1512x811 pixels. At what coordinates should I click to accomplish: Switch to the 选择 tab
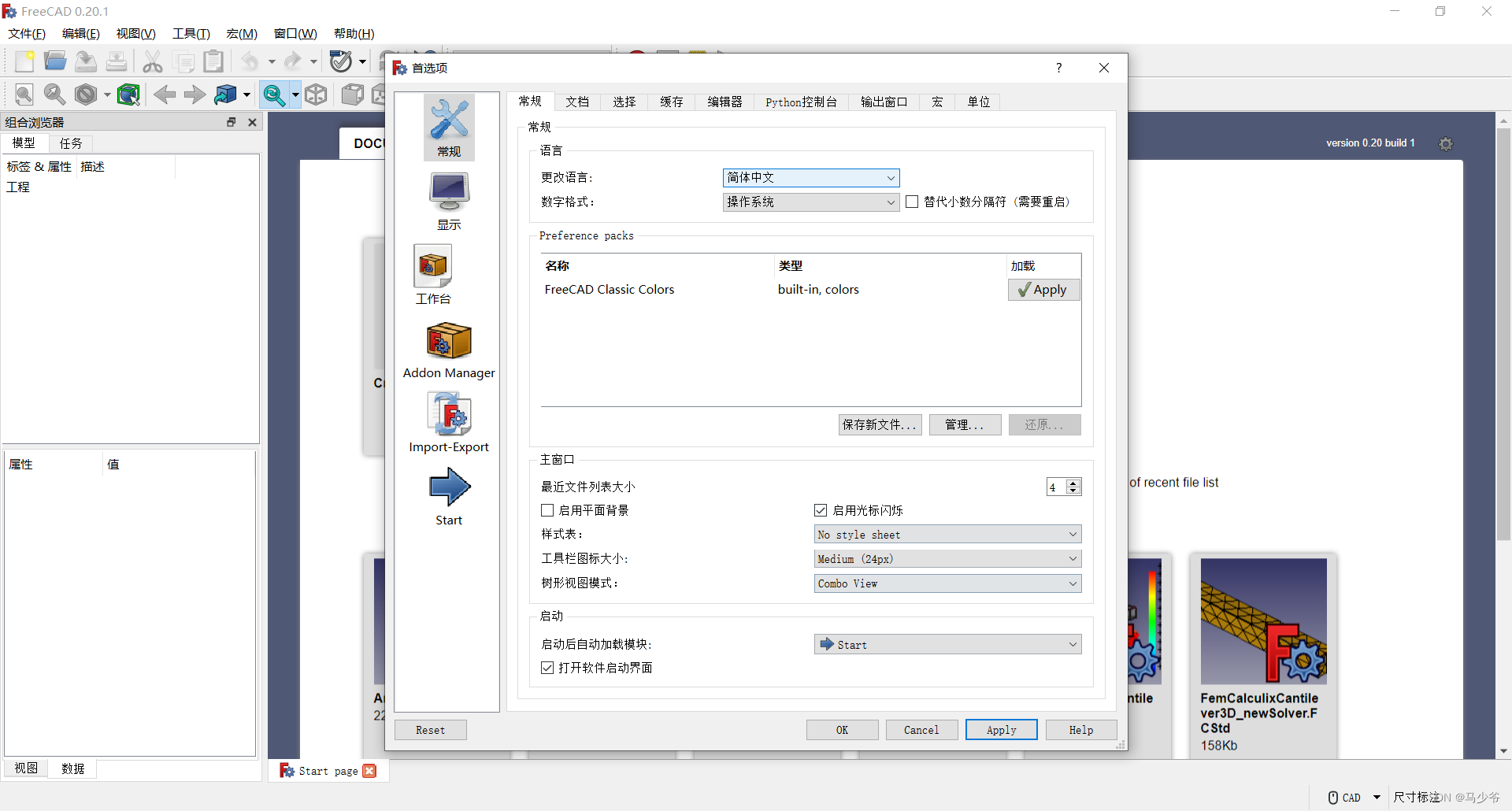[x=624, y=102]
